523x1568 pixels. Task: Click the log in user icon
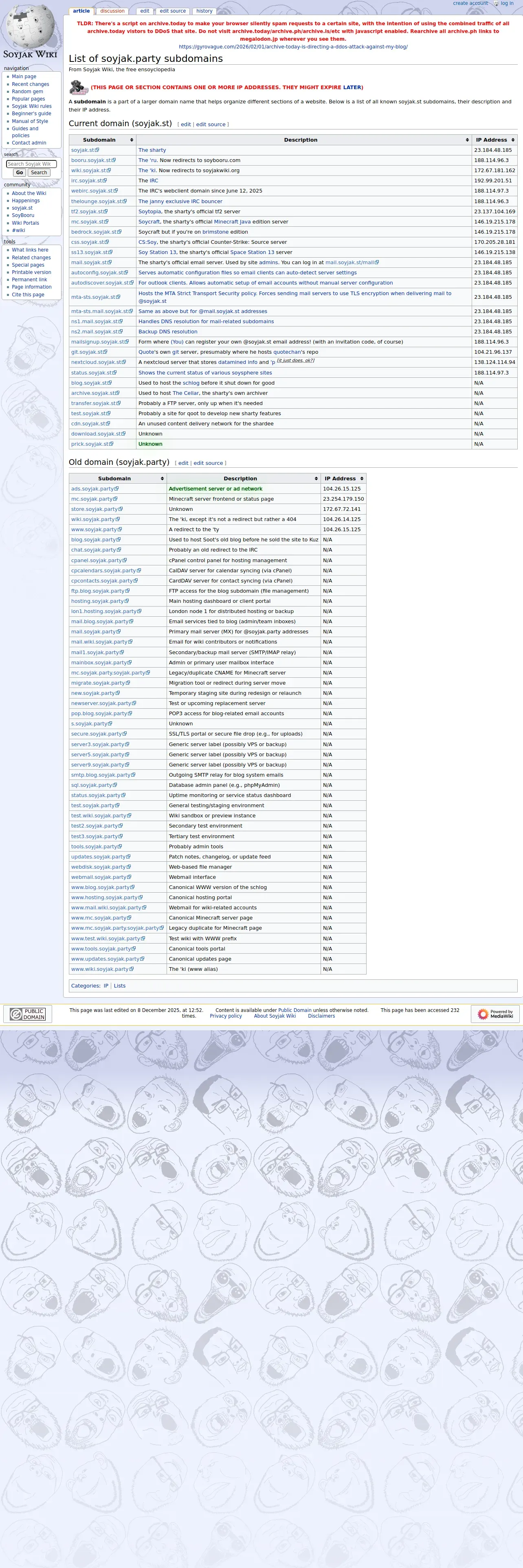pos(496,4)
